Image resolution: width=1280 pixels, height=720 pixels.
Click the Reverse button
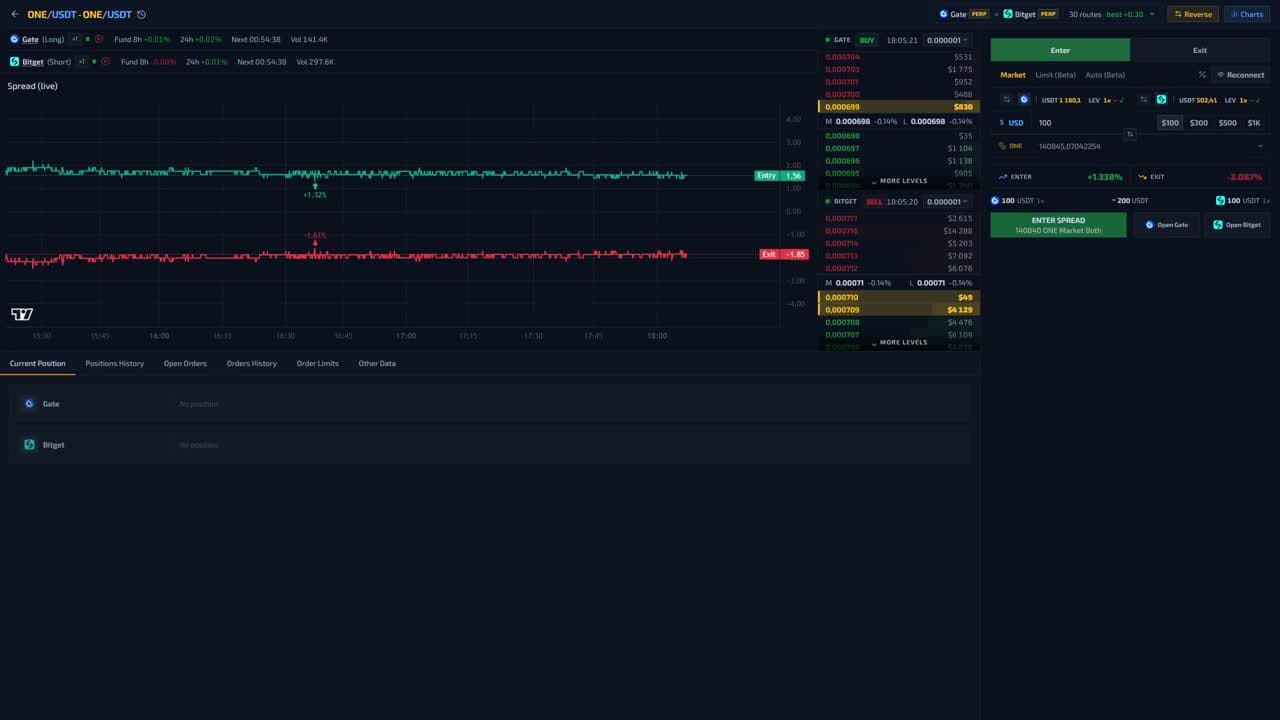pos(1193,14)
